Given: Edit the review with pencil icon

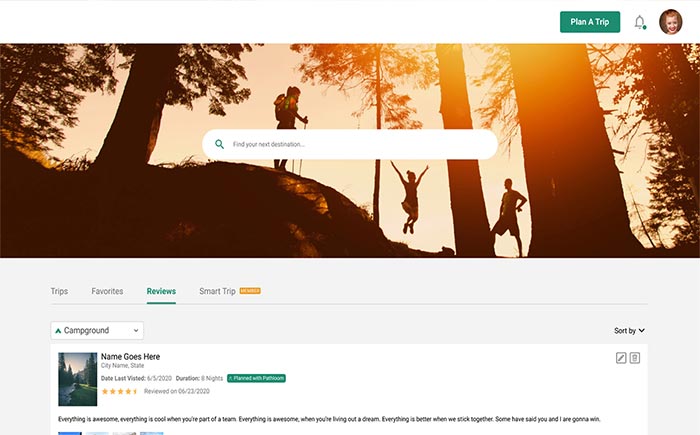Looking at the screenshot, I should pyautogui.click(x=621, y=358).
